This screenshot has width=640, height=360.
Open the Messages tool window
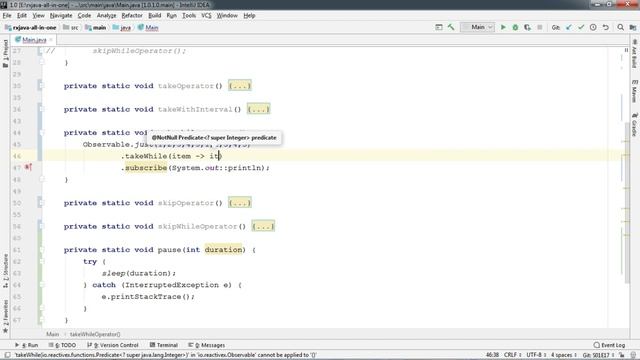pyautogui.click(x=207, y=345)
